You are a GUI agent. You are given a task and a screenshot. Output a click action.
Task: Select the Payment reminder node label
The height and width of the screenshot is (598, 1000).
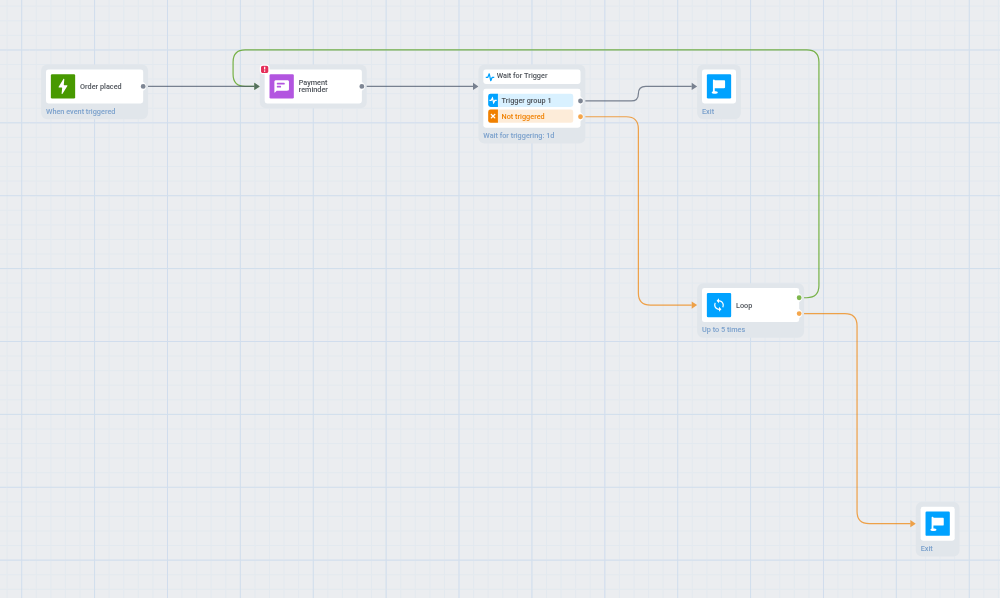(313, 86)
